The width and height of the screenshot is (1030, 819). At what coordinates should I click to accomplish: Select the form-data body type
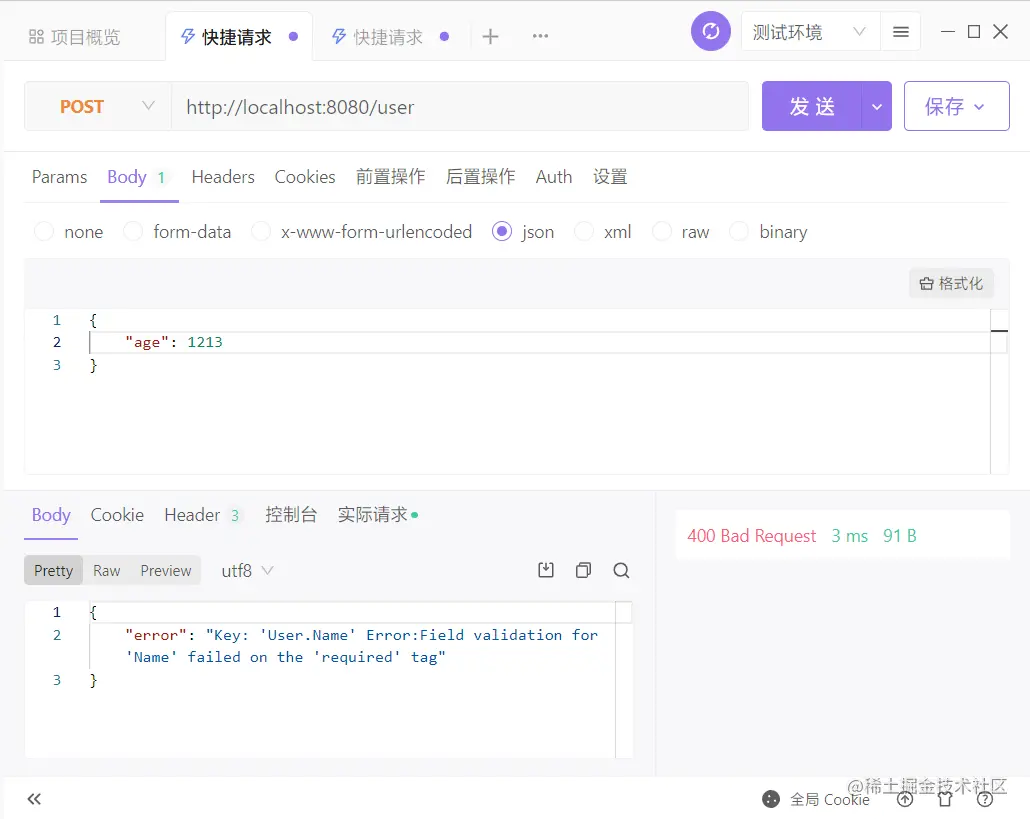click(177, 232)
